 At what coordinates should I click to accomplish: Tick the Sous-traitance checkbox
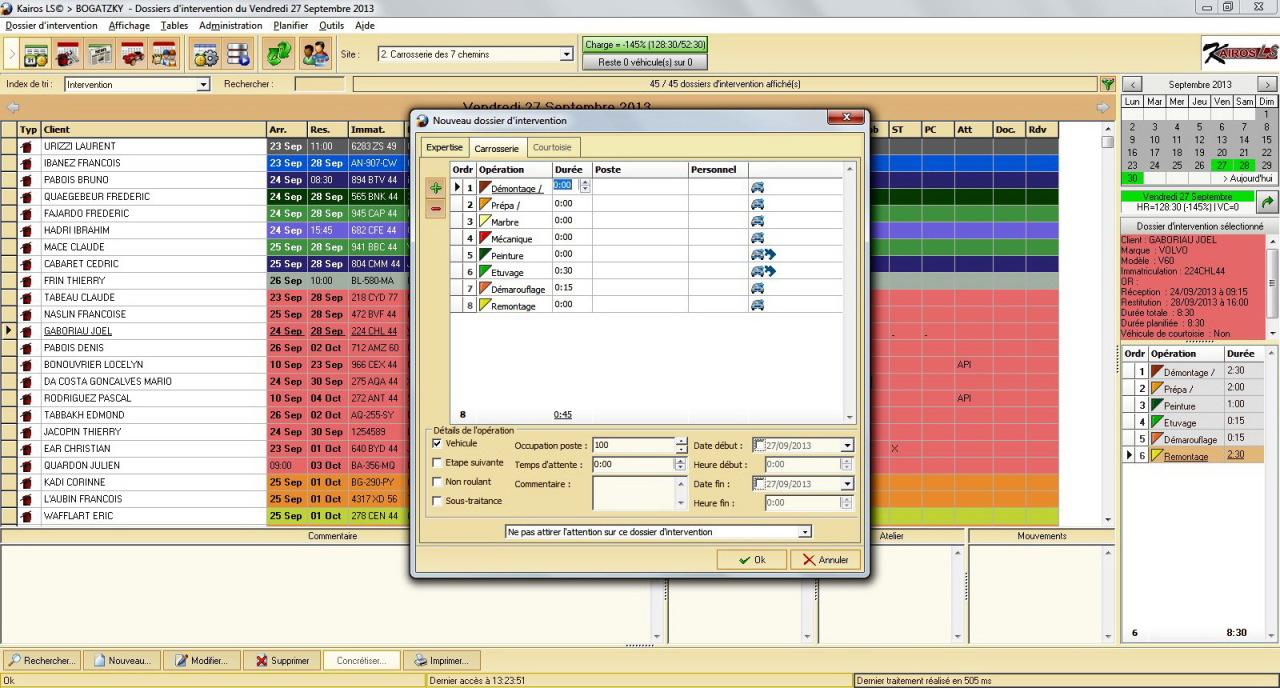437,500
